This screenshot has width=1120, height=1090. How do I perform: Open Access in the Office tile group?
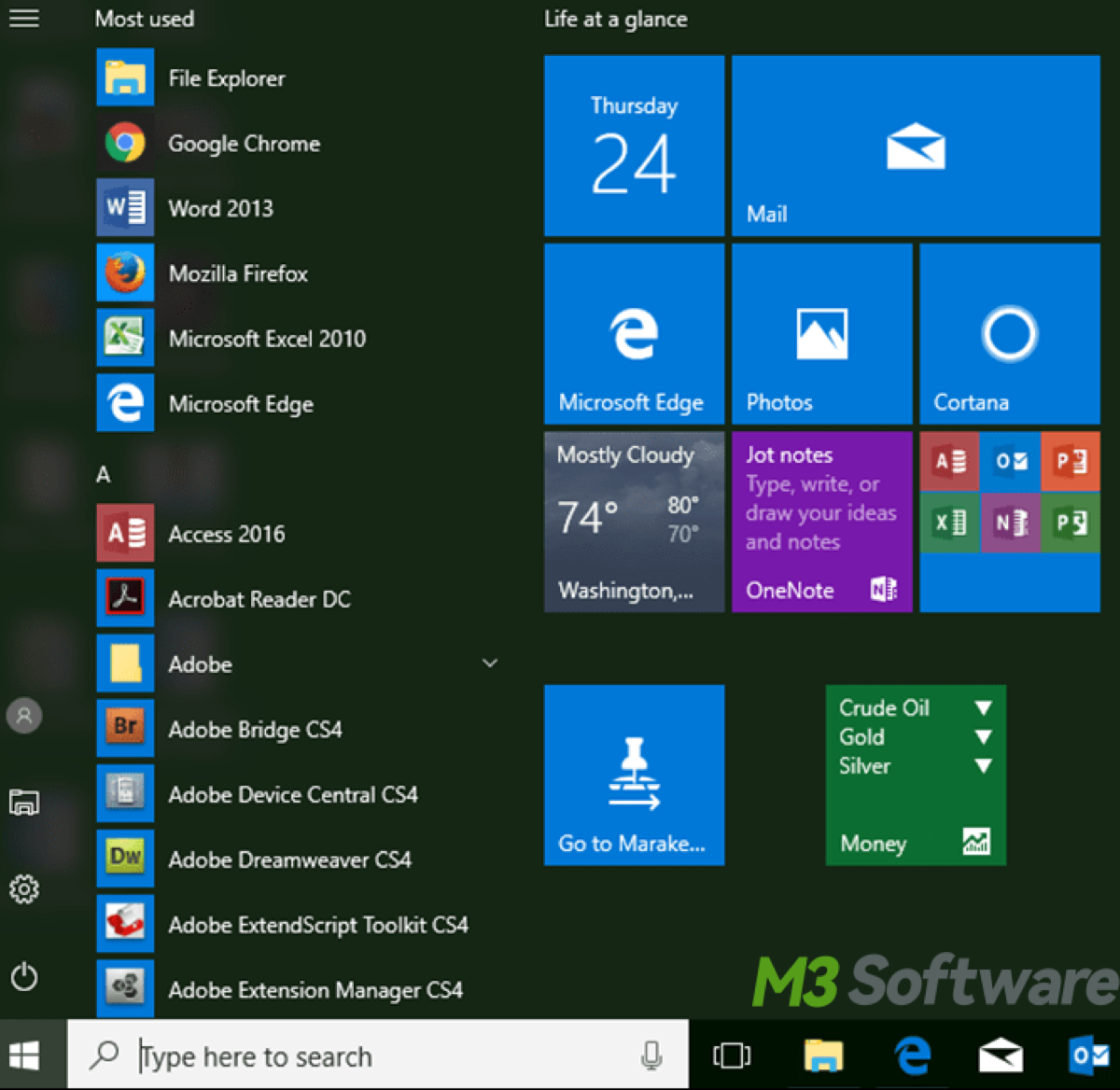point(949,461)
